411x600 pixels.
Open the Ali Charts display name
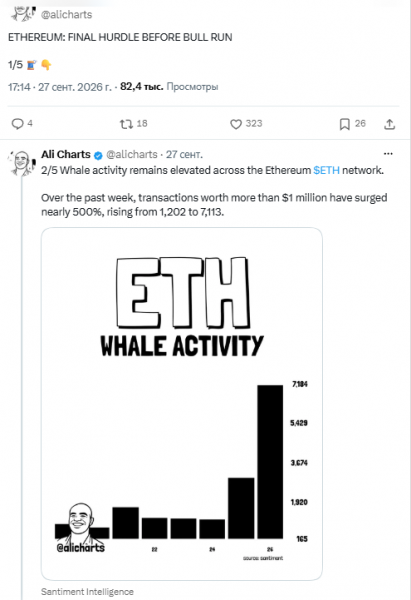[x=66, y=155]
